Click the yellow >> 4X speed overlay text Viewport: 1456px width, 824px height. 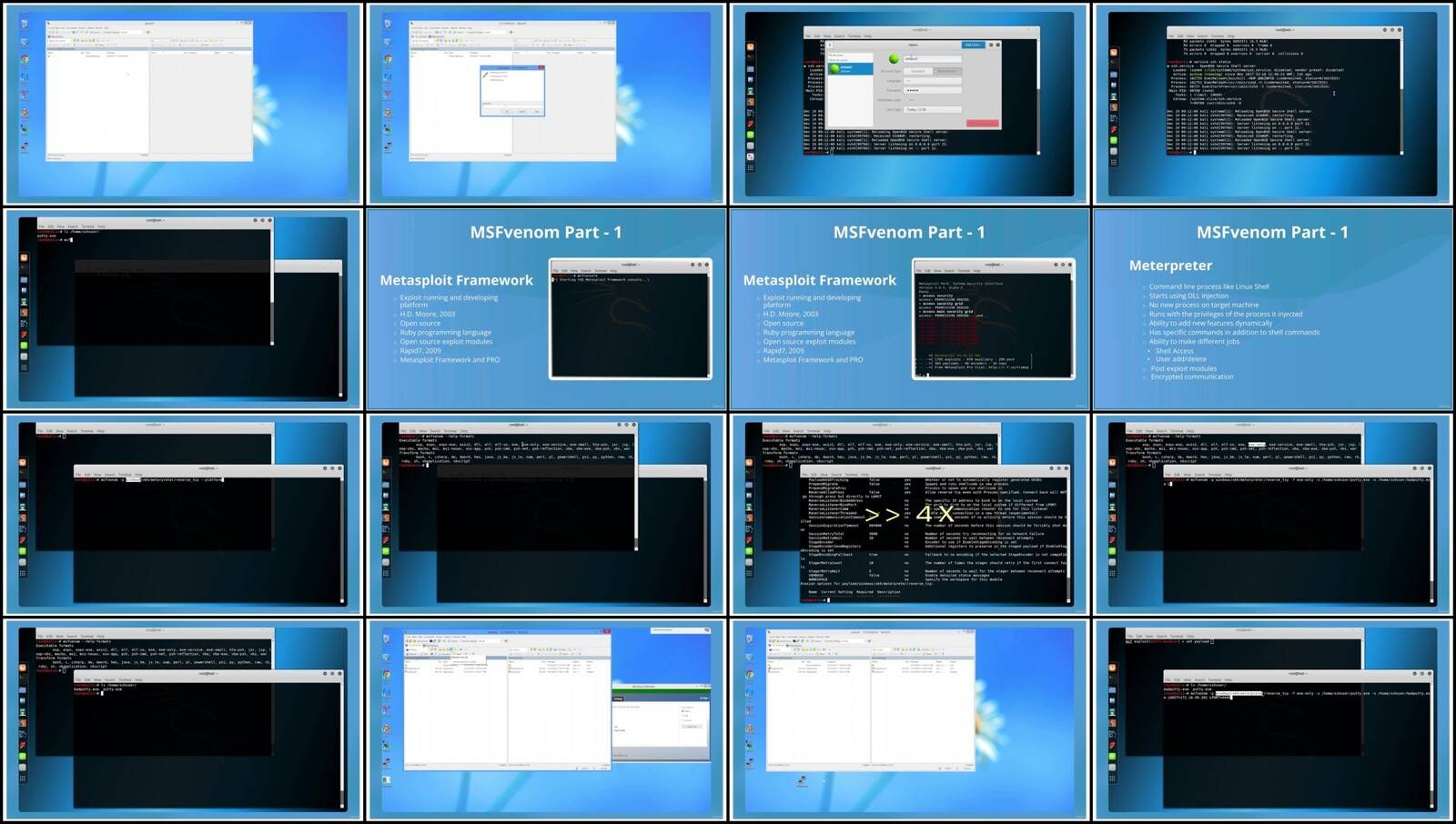[909, 514]
